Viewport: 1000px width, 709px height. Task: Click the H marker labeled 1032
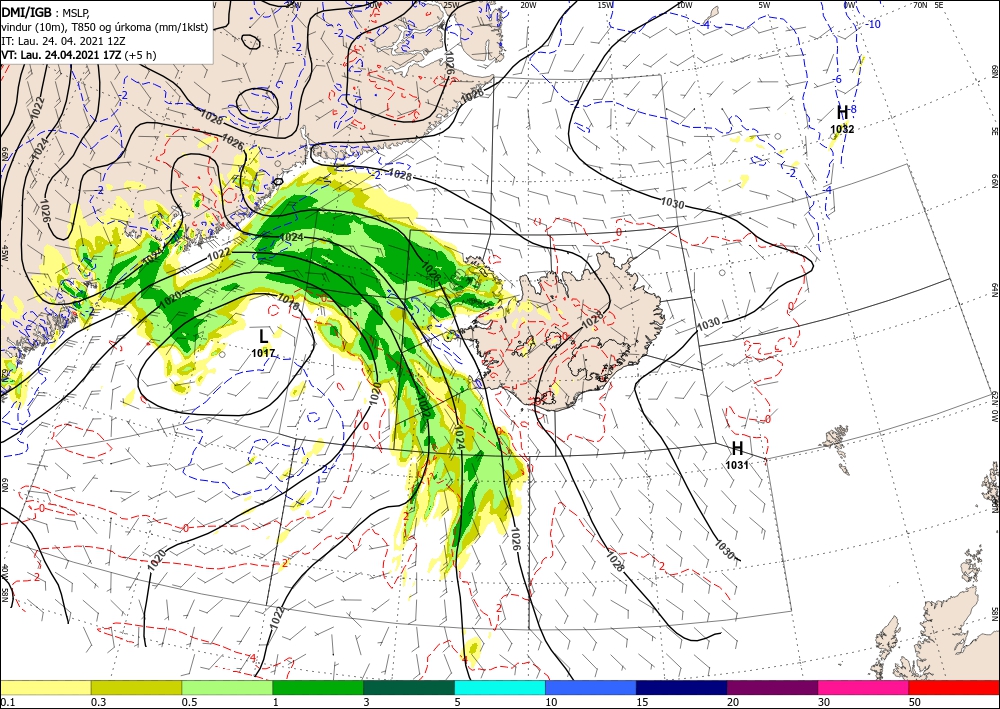(842, 112)
